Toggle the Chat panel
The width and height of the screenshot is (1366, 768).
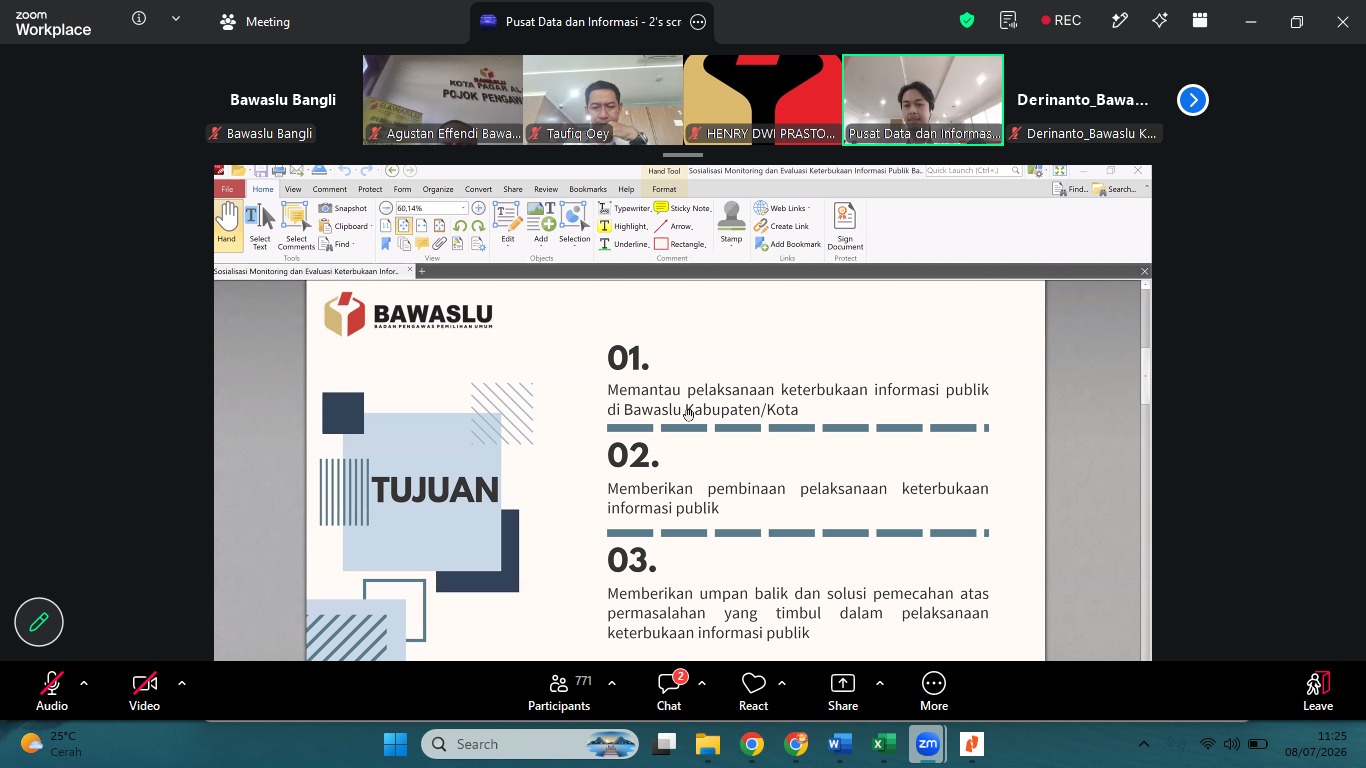[x=669, y=690]
